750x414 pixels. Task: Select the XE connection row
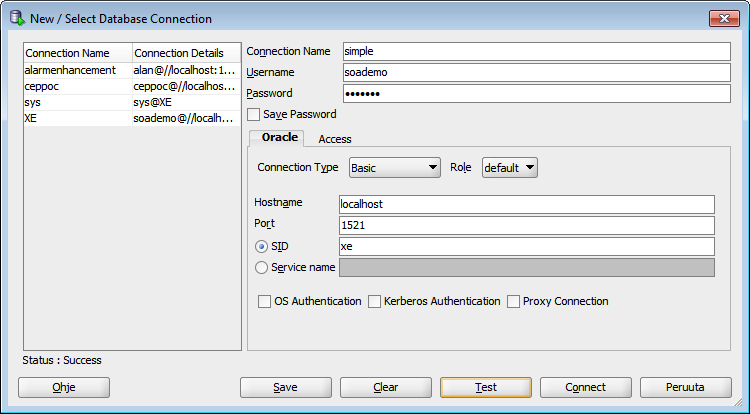[x=132, y=118]
